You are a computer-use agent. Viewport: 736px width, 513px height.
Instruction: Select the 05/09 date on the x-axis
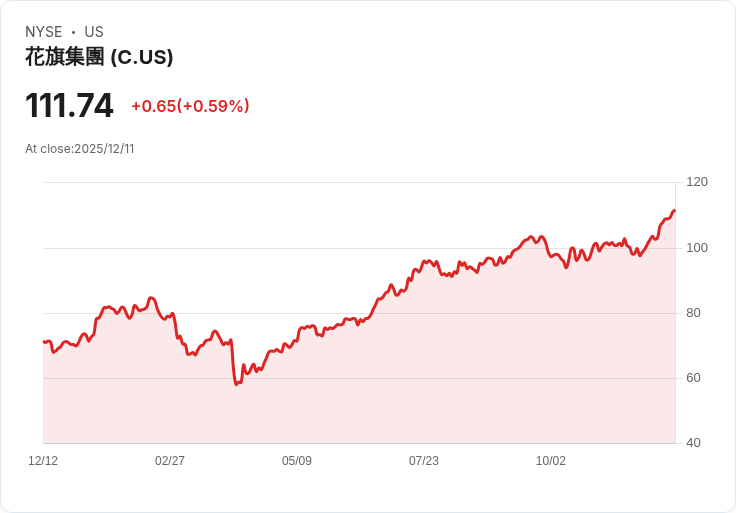tap(297, 461)
